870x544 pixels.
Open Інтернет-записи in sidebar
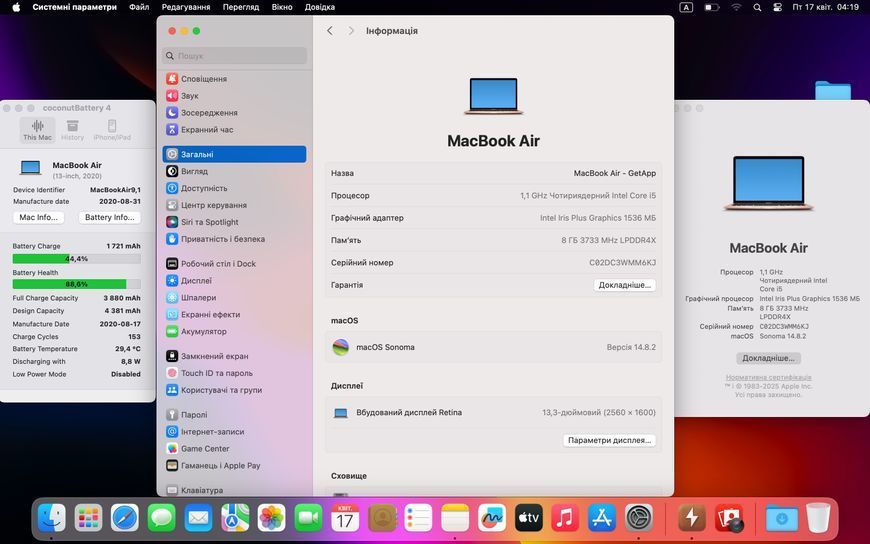tap(234, 431)
